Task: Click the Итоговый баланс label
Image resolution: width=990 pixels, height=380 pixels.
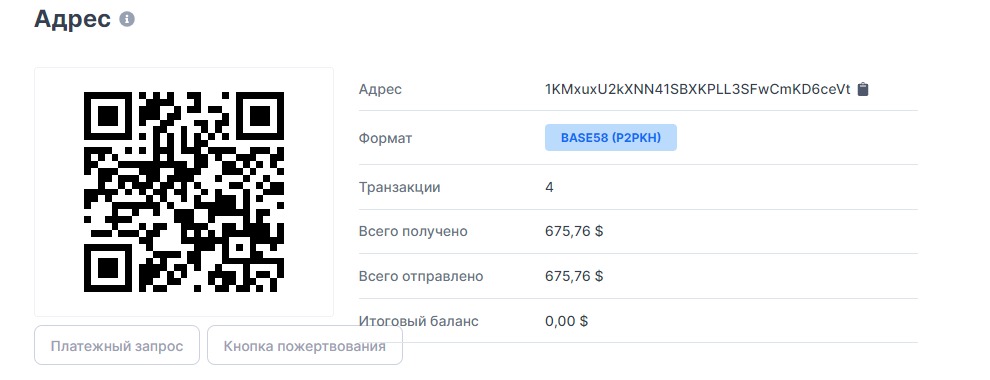Action: pyautogui.click(x=419, y=321)
